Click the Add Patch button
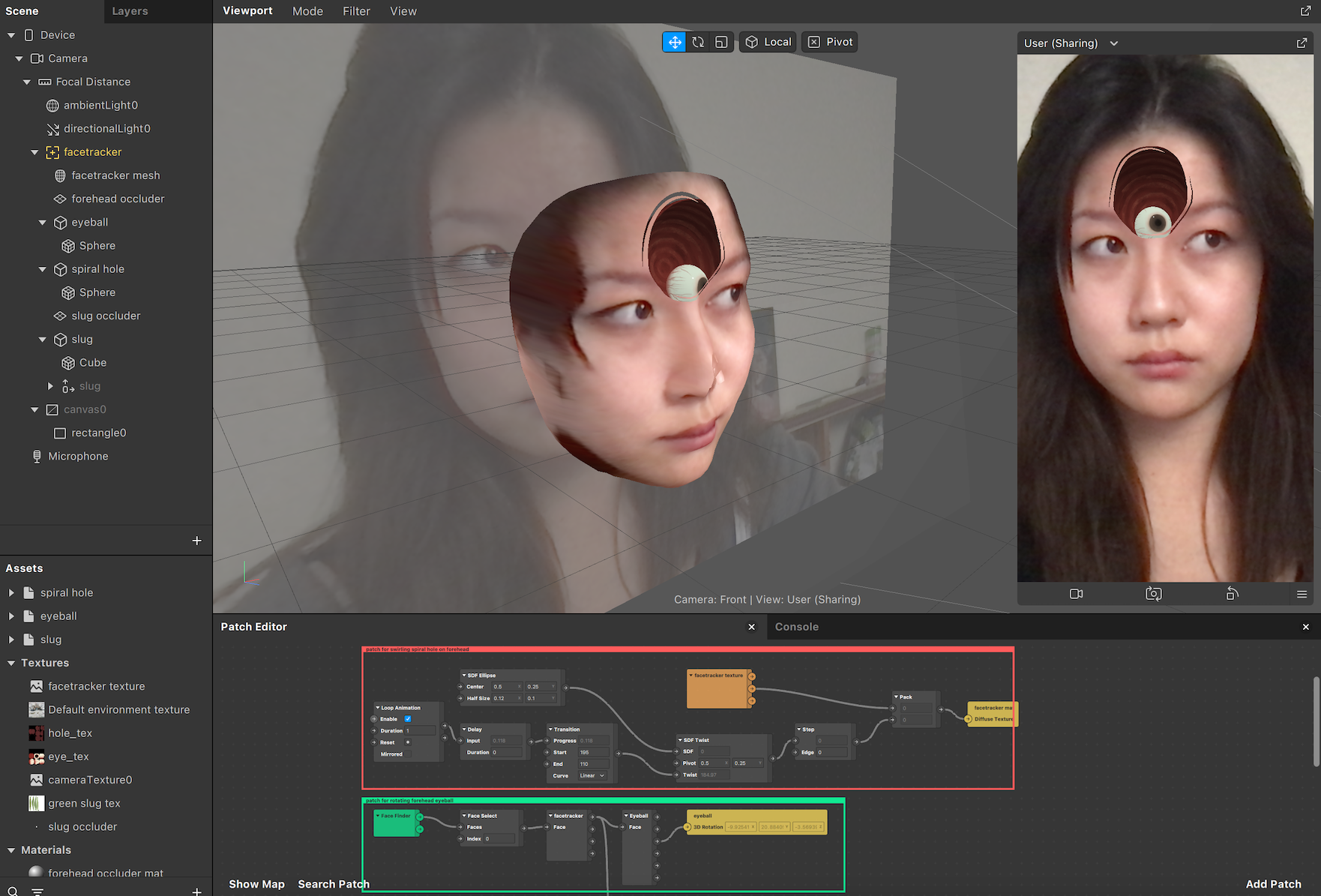The height and width of the screenshot is (896, 1321). click(x=1273, y=884)
